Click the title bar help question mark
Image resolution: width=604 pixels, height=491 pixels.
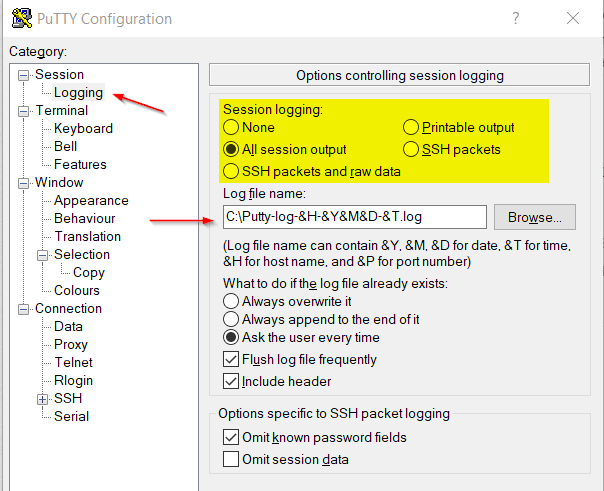tap(516, 19)
